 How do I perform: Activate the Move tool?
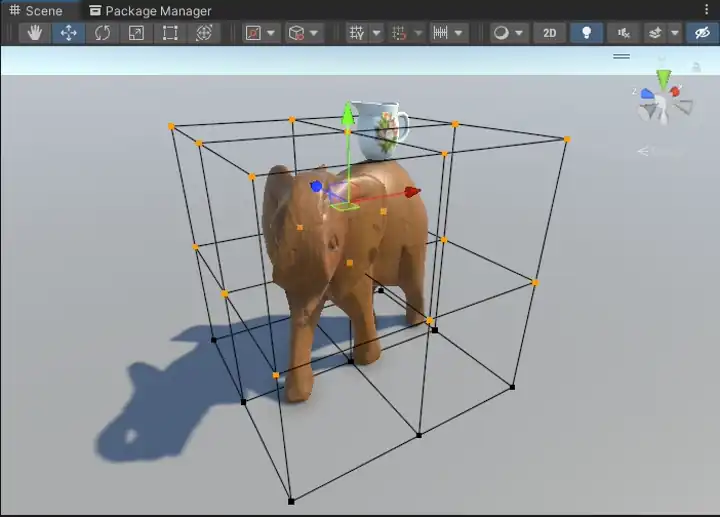[x=69, y=33]
